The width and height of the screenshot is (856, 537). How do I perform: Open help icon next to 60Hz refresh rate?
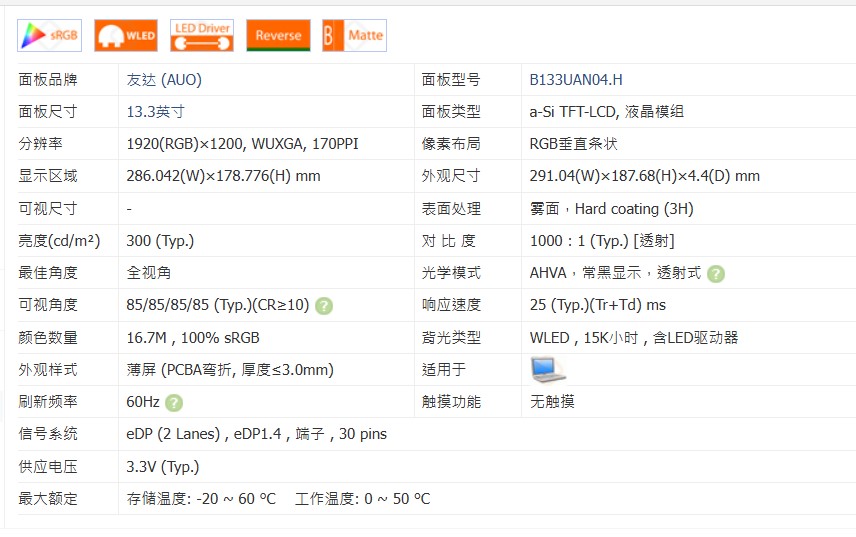[174, 402]
